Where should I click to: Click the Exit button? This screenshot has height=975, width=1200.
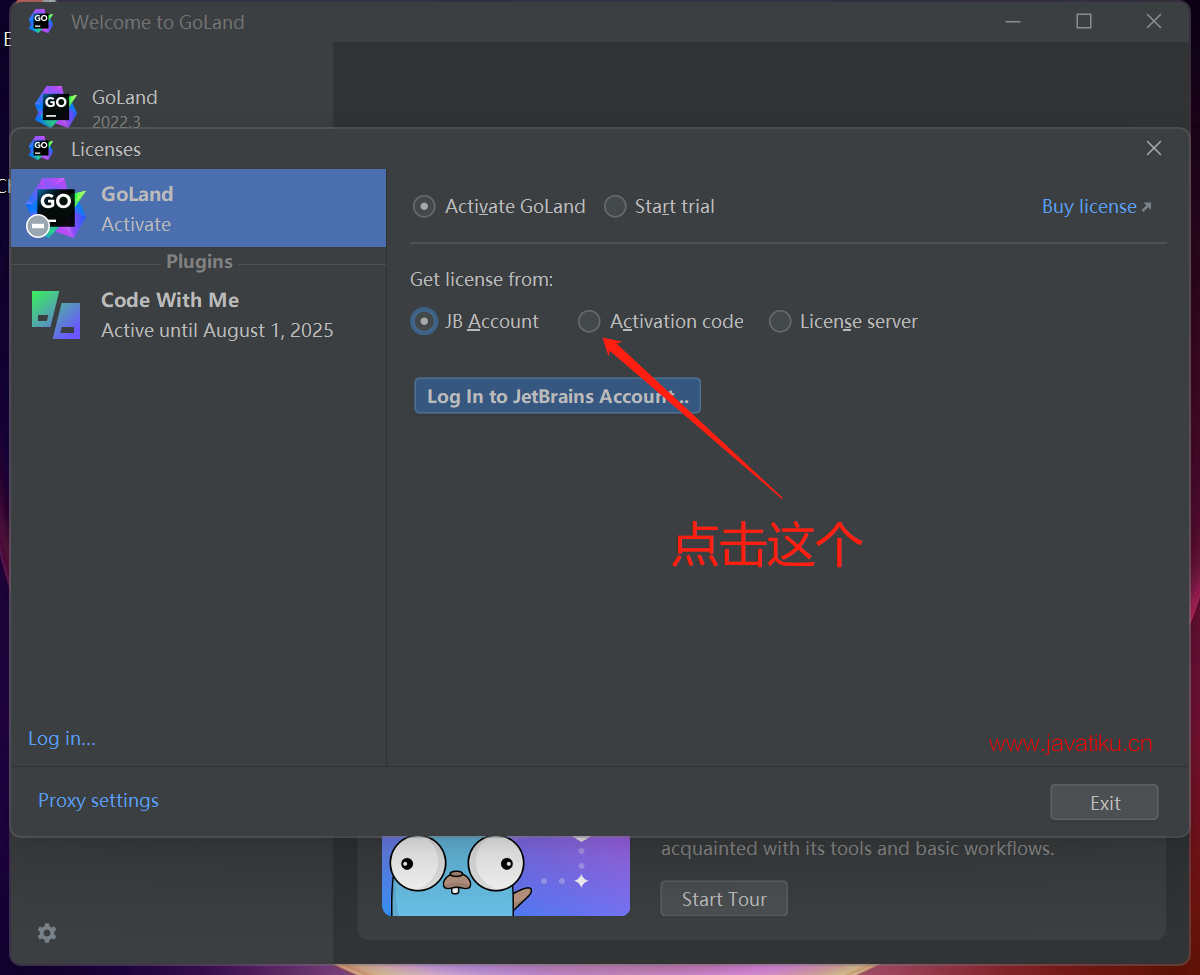(1104, 802)
